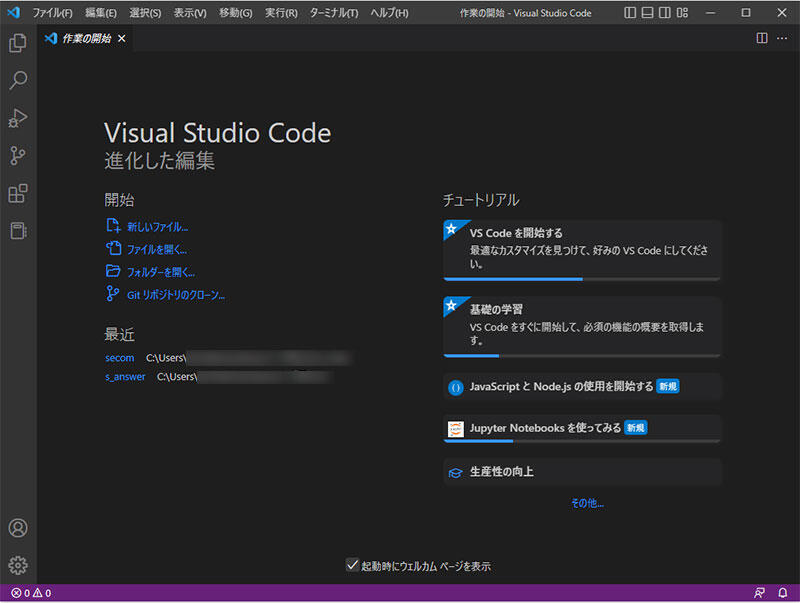Click the フォルダーを開く... link

click(161, 272)
